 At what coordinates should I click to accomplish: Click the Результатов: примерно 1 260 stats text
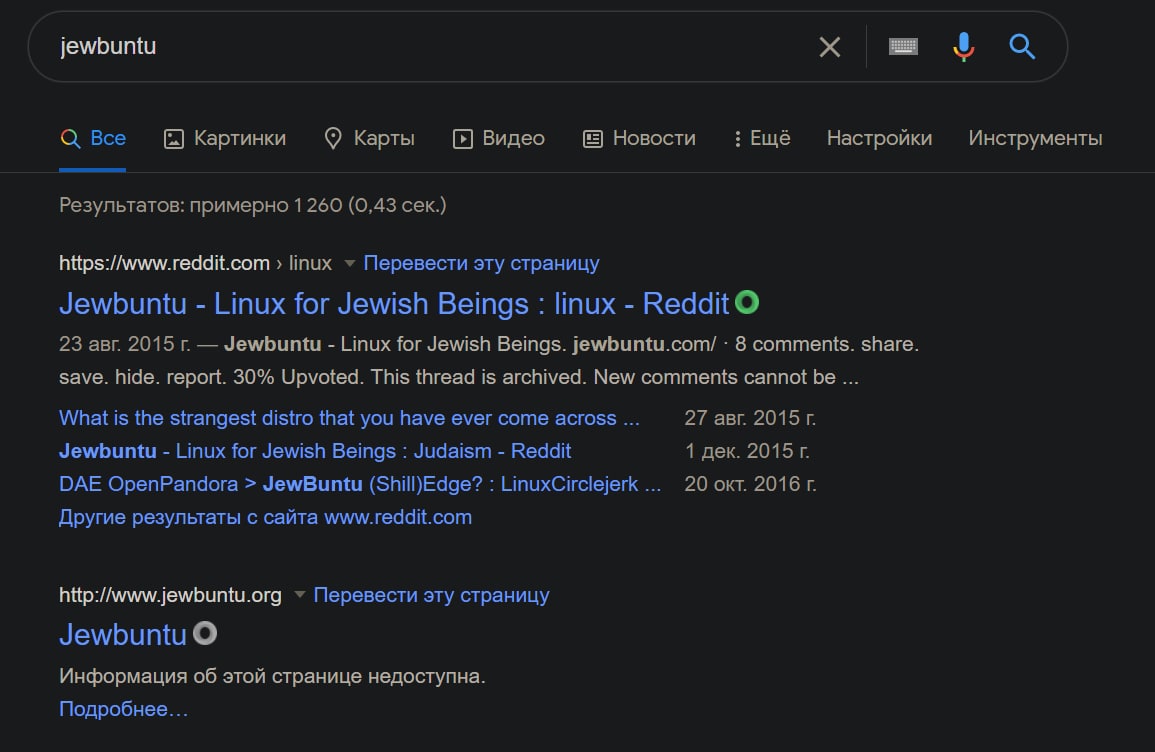(253, 205)
